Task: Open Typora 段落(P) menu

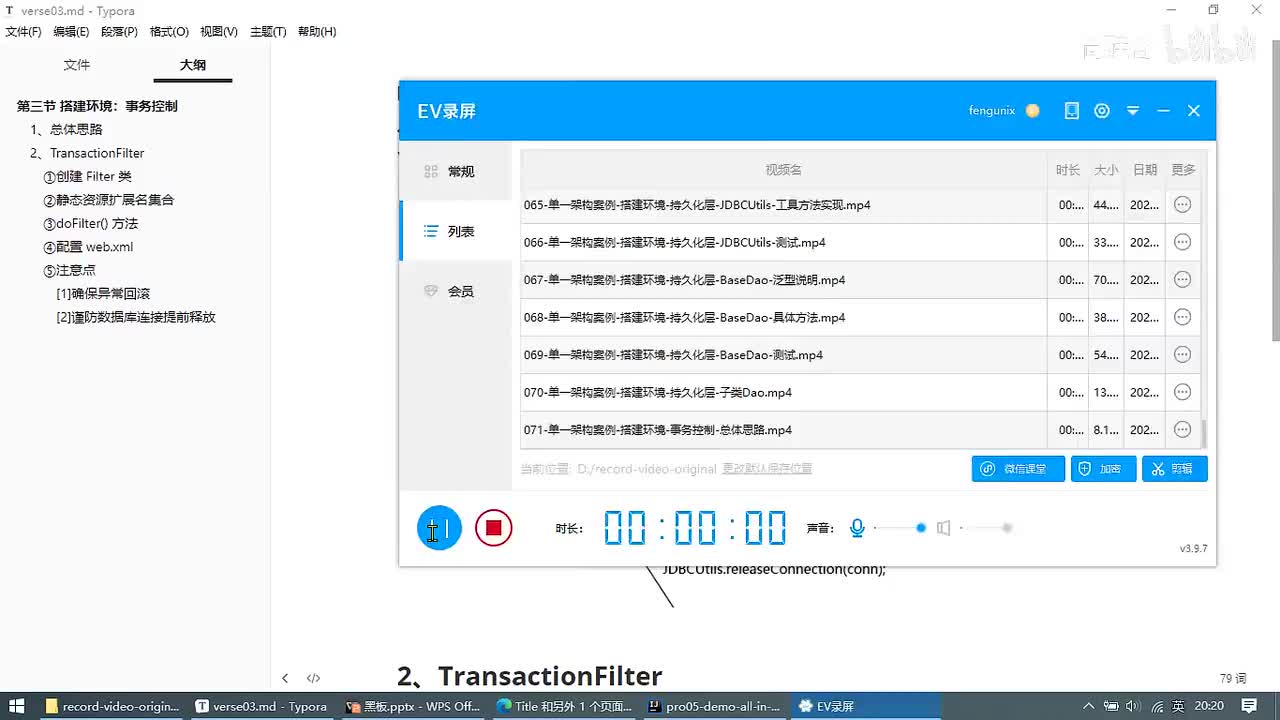Action: 119,32
